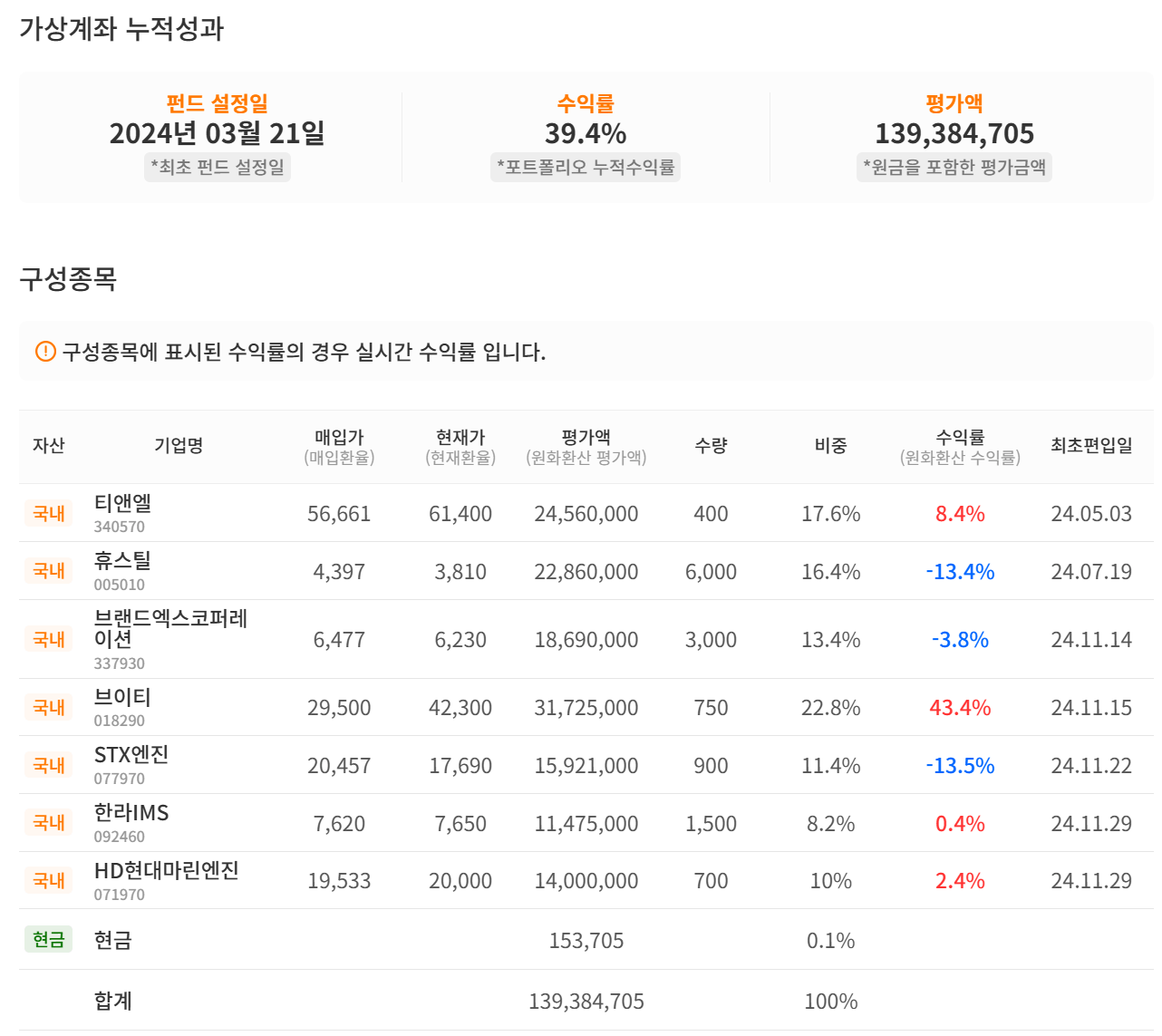Click the total 139,384,705 in the 합계 row
Viewport: 1162px width, 1036px height.
[586, 1002]
